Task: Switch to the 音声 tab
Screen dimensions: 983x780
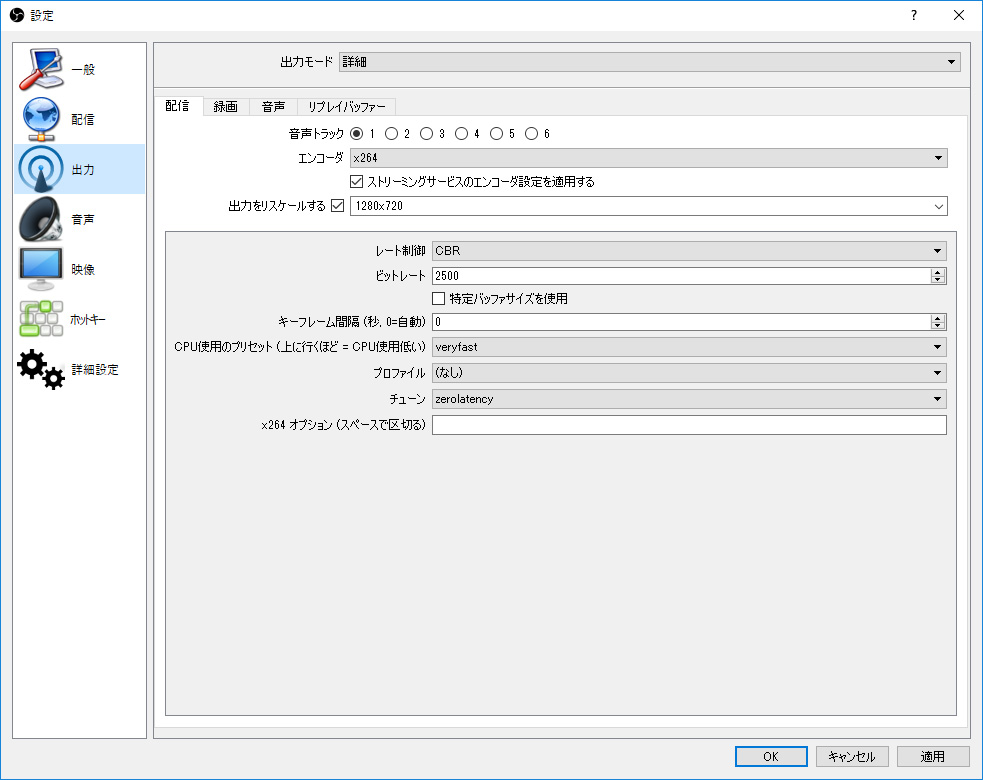Action: pyautogui.click(x=273, y=107)
